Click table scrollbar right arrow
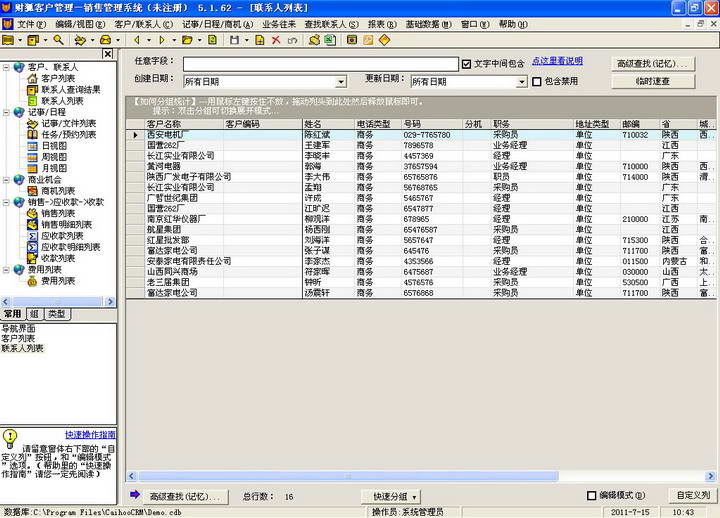This screenshot has width=720, height=518. point(711,476)
